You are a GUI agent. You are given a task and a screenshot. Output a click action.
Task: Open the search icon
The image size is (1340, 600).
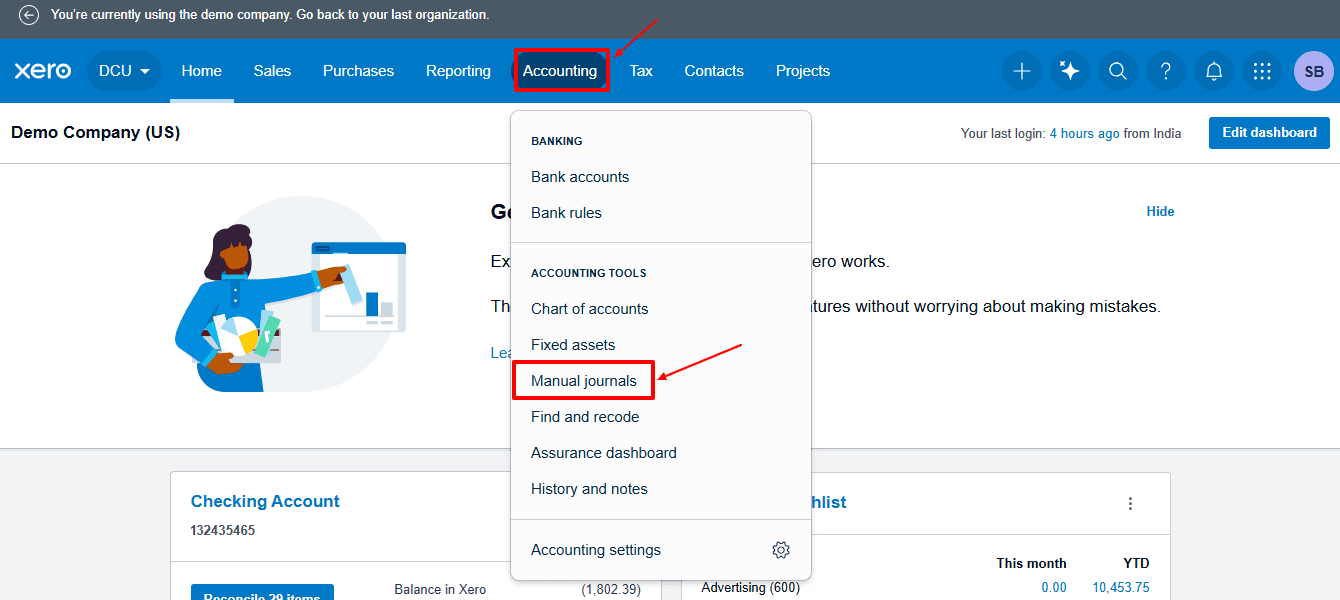tap(1117, 71)
